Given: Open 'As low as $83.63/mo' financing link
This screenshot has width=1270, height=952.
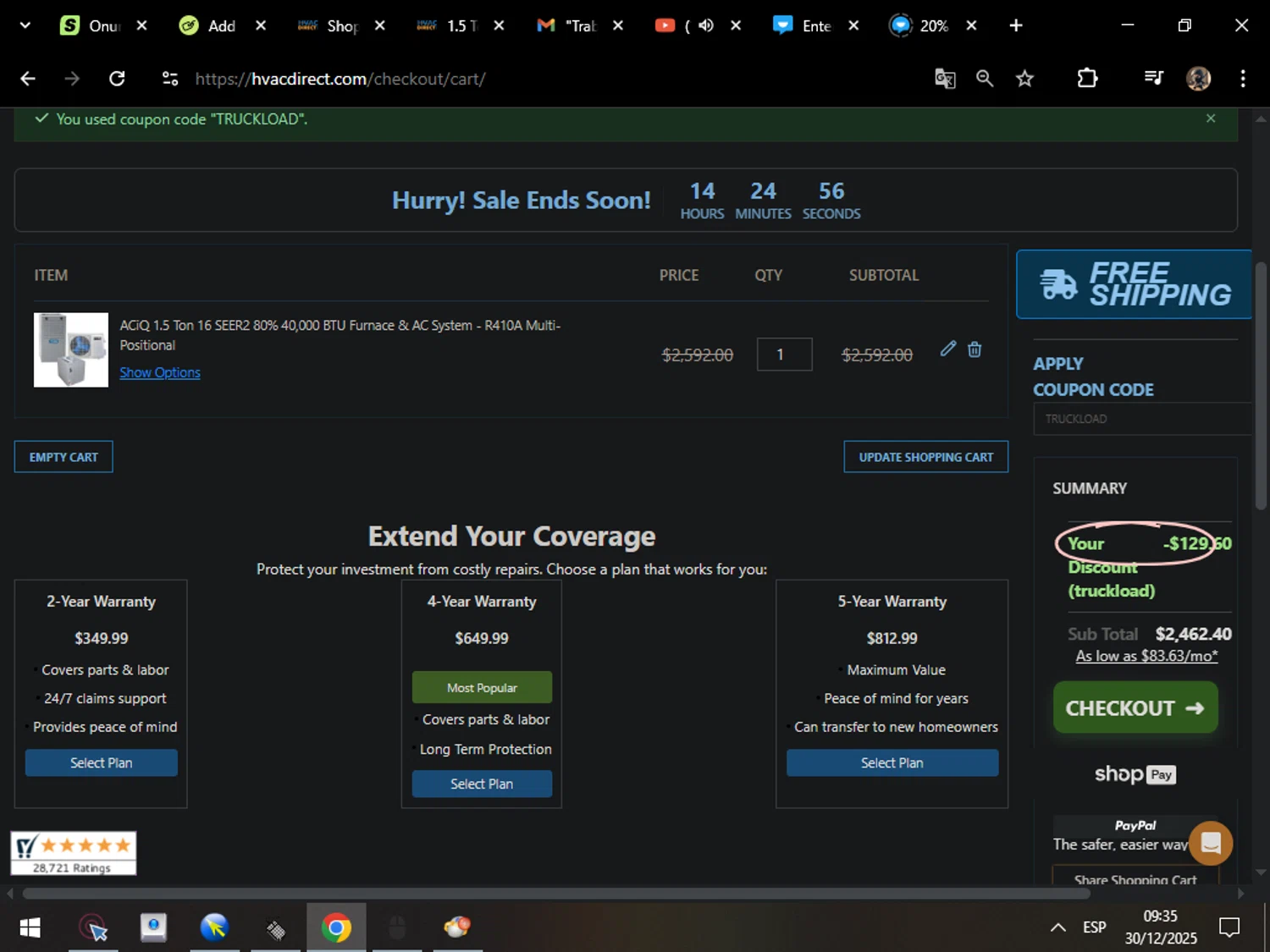Looking at the screenshot, I should (1146, 656).
